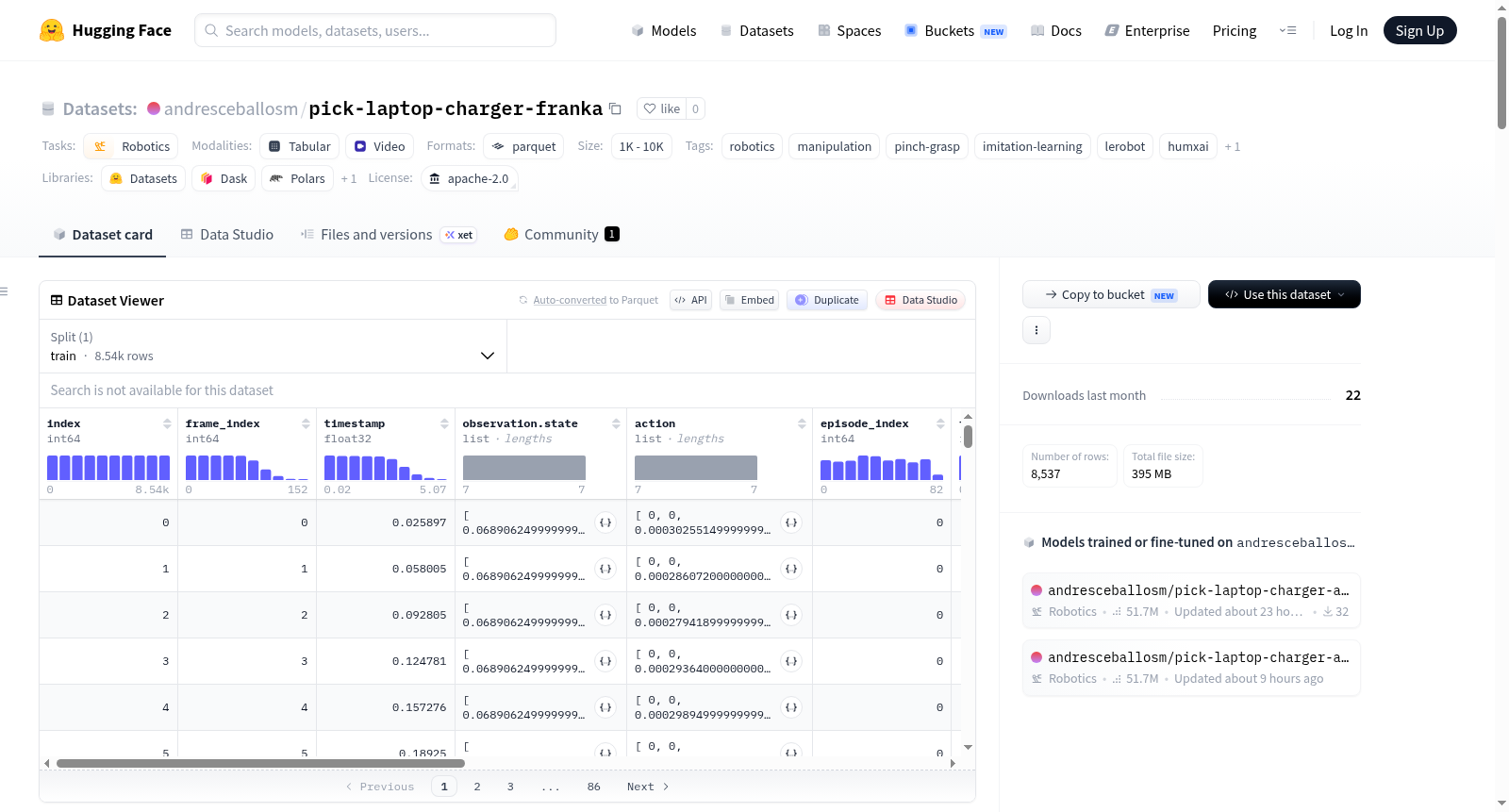The image size is (1509, 812).
Task: Go to the Next page of rows
Action: tap(648, 787)
